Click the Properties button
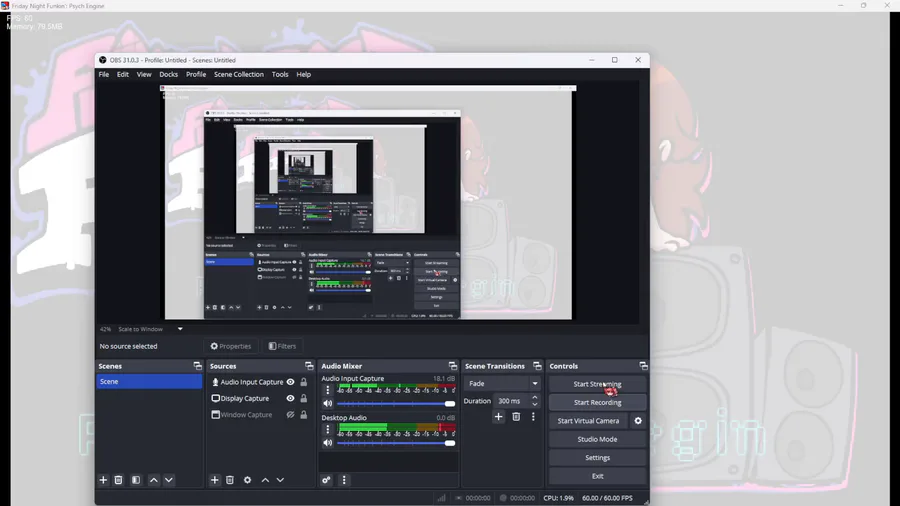Screen dimensions: 900x506 [x=231, y=346]
